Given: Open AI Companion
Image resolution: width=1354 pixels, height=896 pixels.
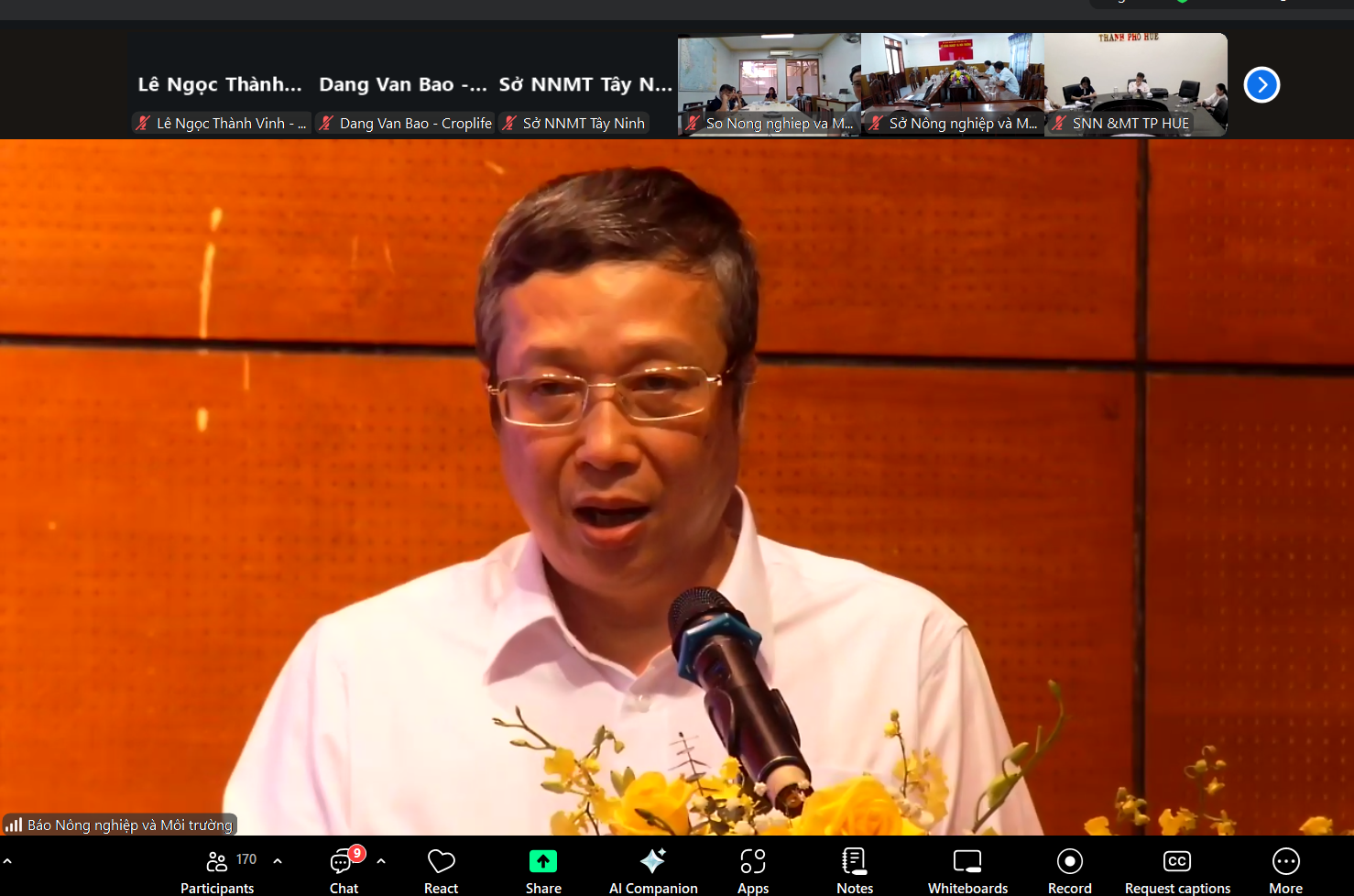Looking at the screenshot, I should pyautogui.click(x=653, y=870).
